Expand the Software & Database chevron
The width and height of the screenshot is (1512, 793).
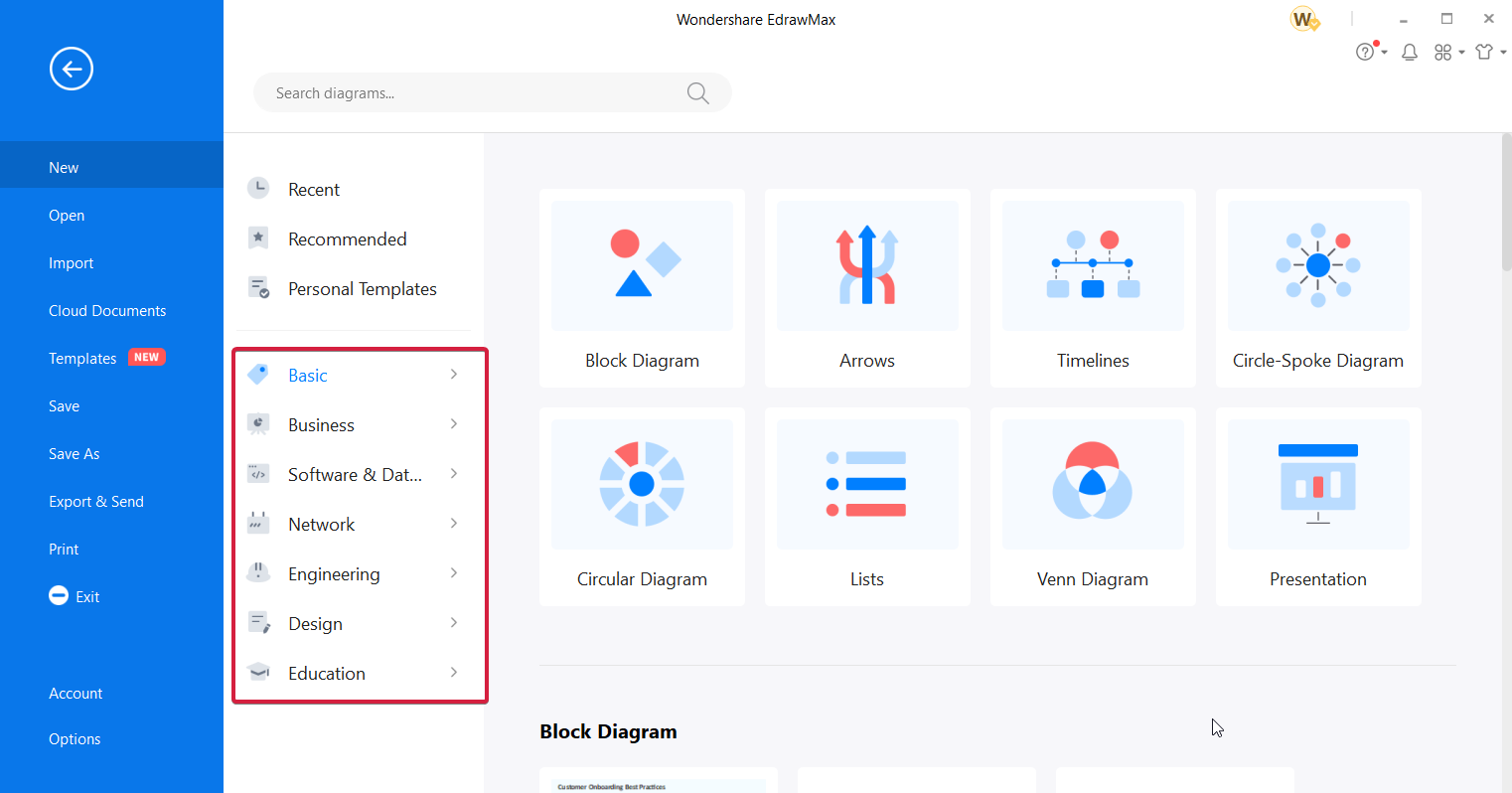click(454, 474)
